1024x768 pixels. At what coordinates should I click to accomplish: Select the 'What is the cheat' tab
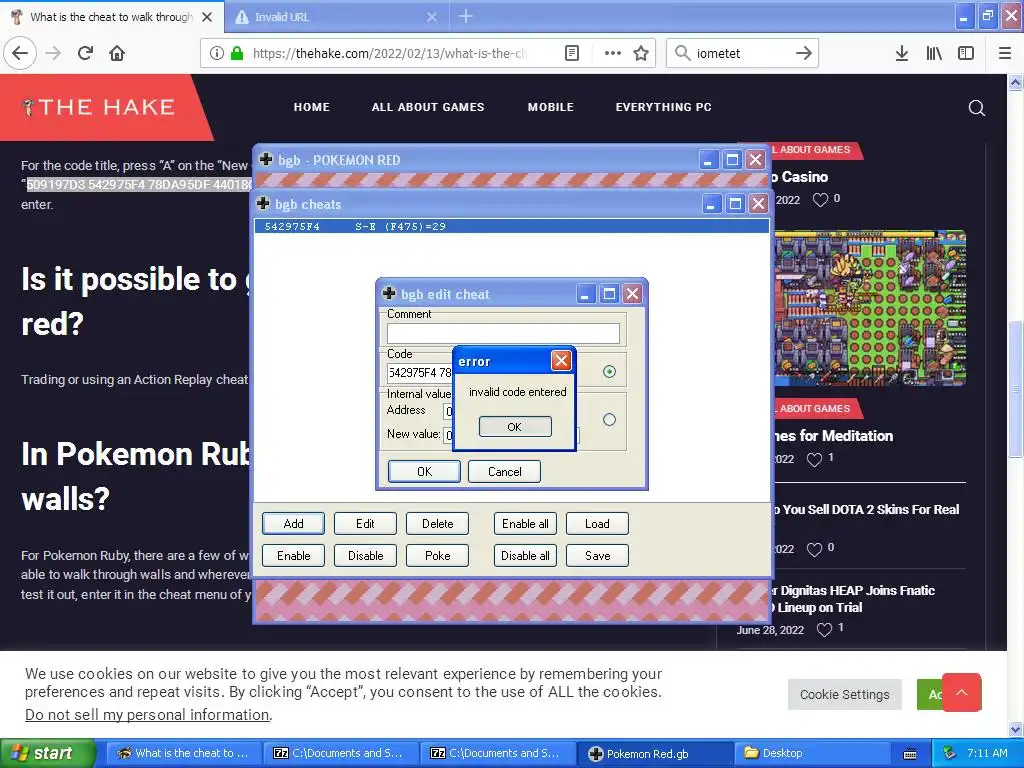(112, 17)
